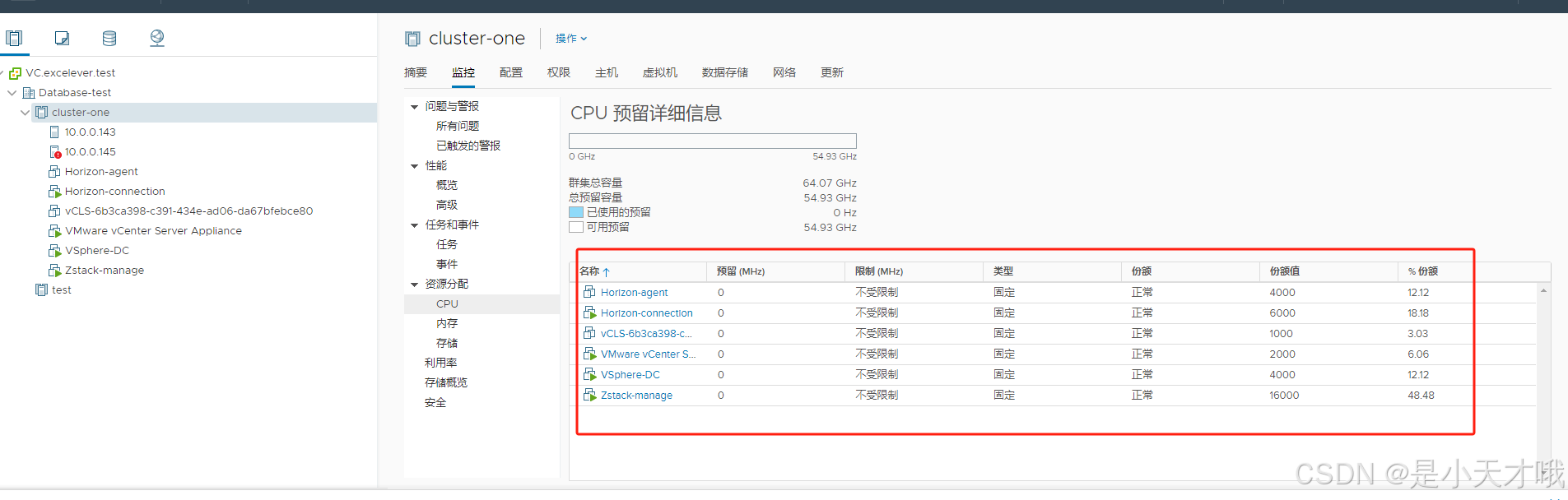
Task: Collapse the 任务和事件 section
Action: (415, 225)
